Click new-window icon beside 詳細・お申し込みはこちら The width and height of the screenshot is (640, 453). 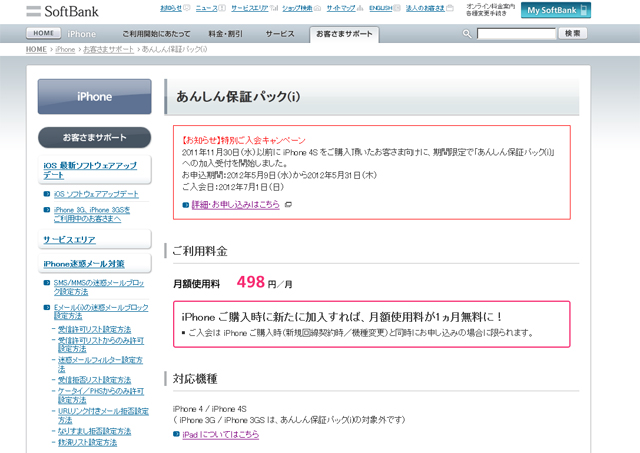pos(288,204)
